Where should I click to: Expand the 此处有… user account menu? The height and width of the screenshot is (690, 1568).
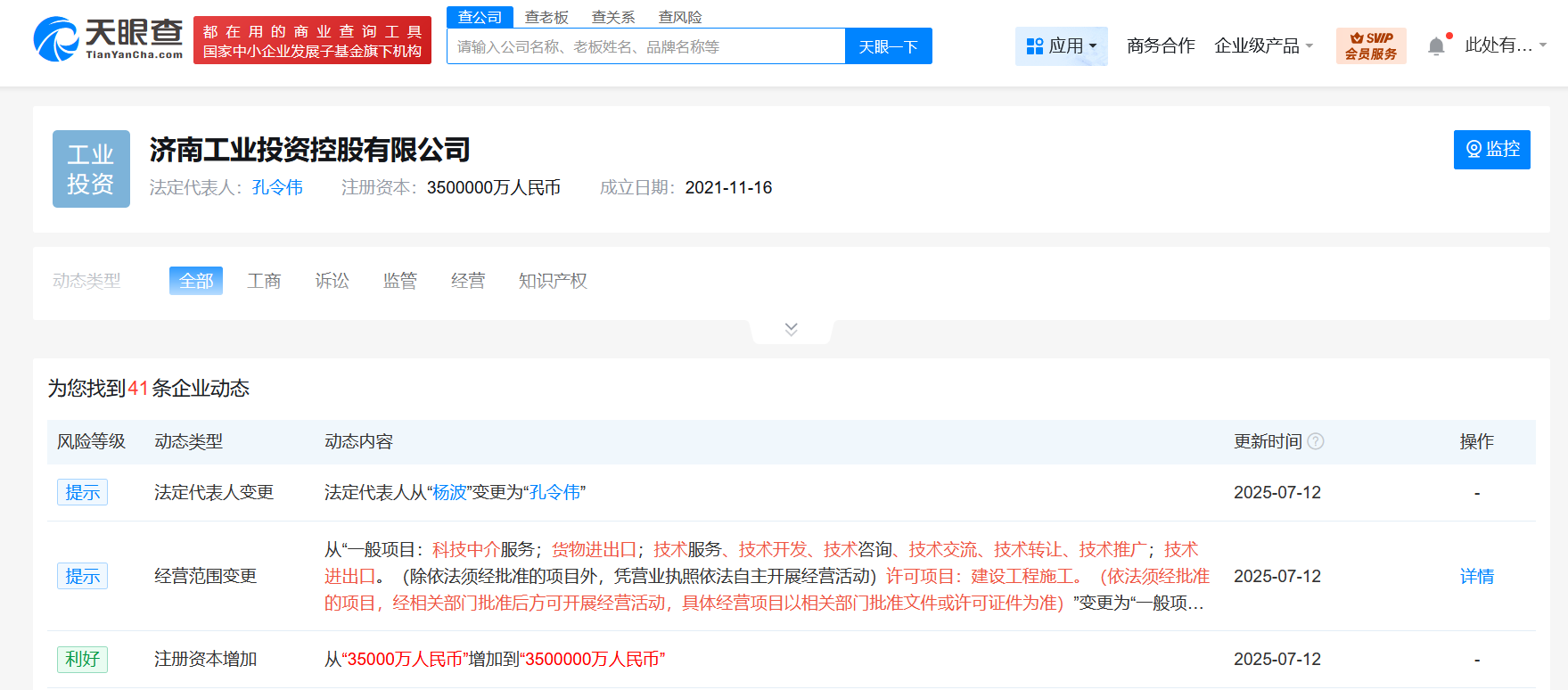point(1506,45)
